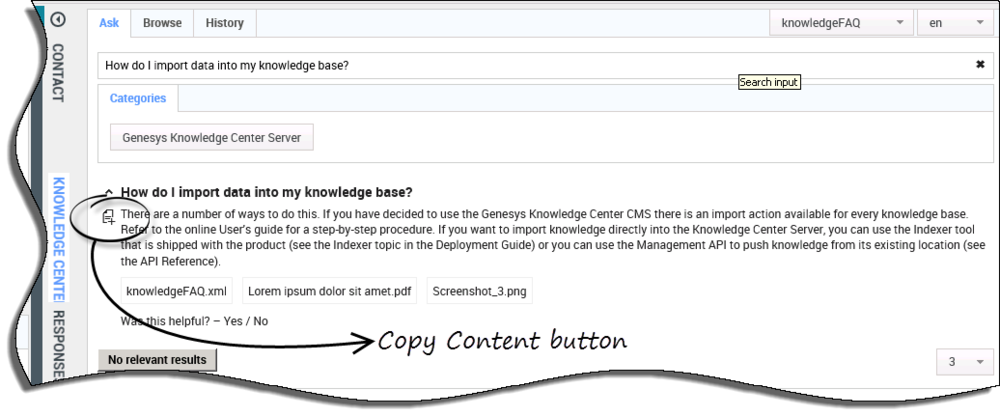
Task: Open the Screenshot_3.png attachment
Action: point(480,291)
